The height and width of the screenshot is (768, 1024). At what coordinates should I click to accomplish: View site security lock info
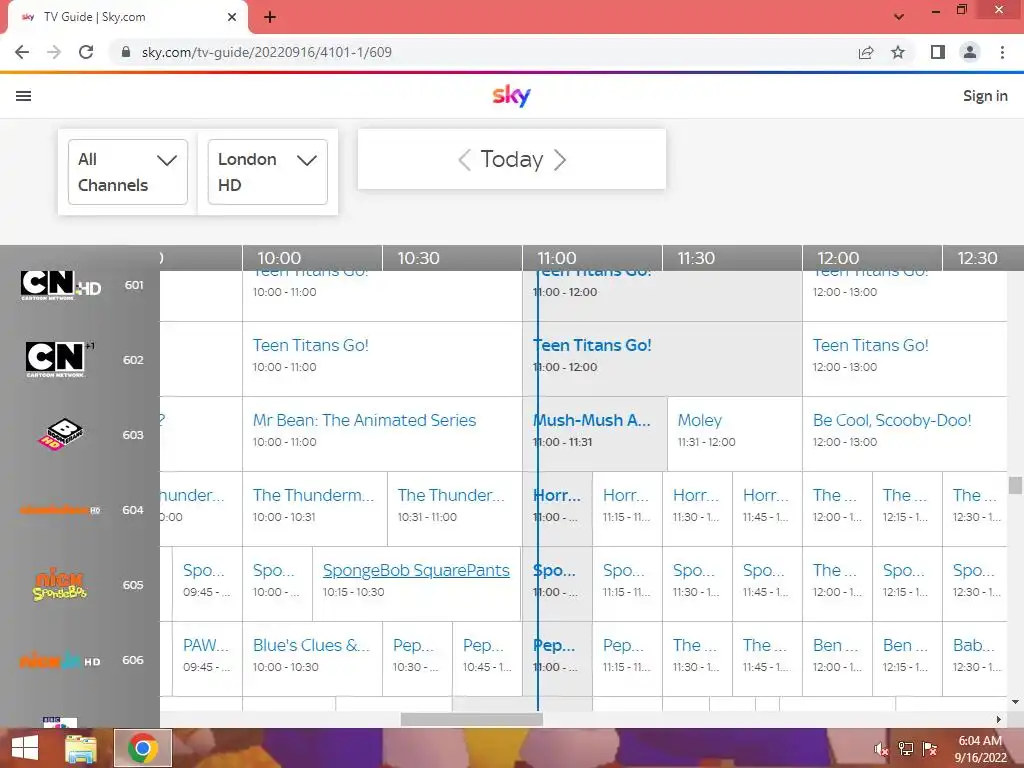click(126, 52)
